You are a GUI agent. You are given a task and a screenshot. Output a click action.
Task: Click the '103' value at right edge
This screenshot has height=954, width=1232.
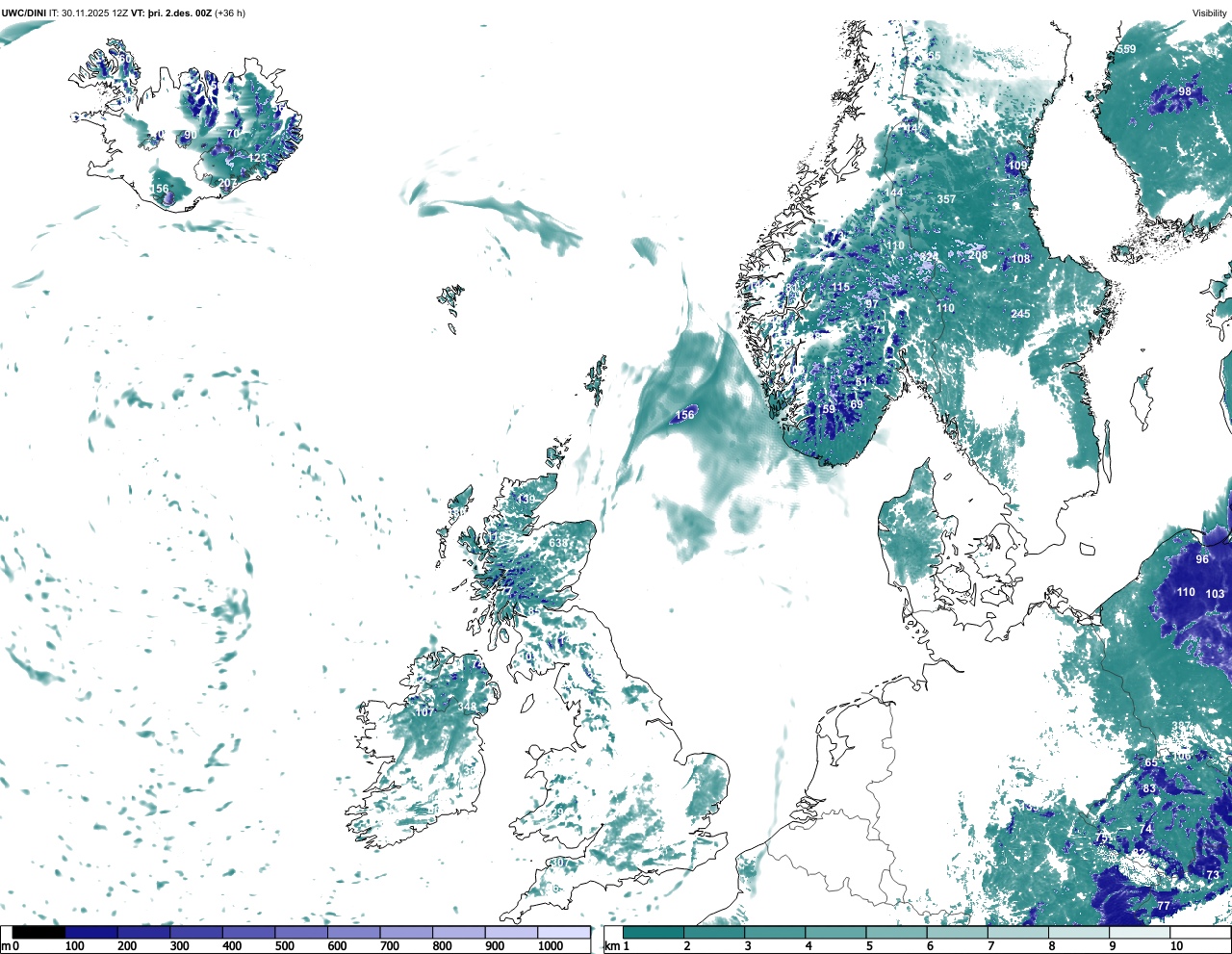[1216, 594]
